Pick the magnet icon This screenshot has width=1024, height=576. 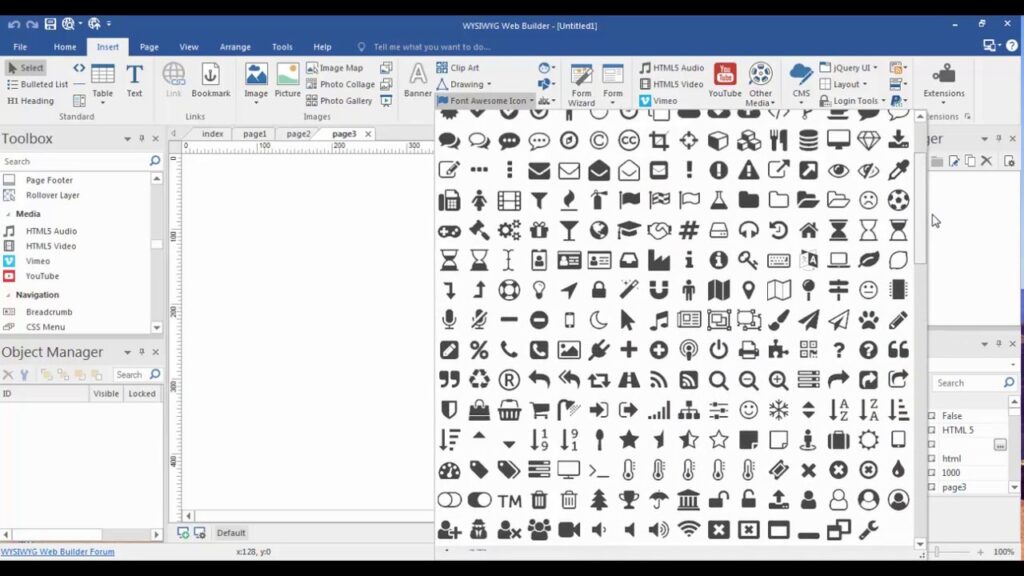point(659,290)
